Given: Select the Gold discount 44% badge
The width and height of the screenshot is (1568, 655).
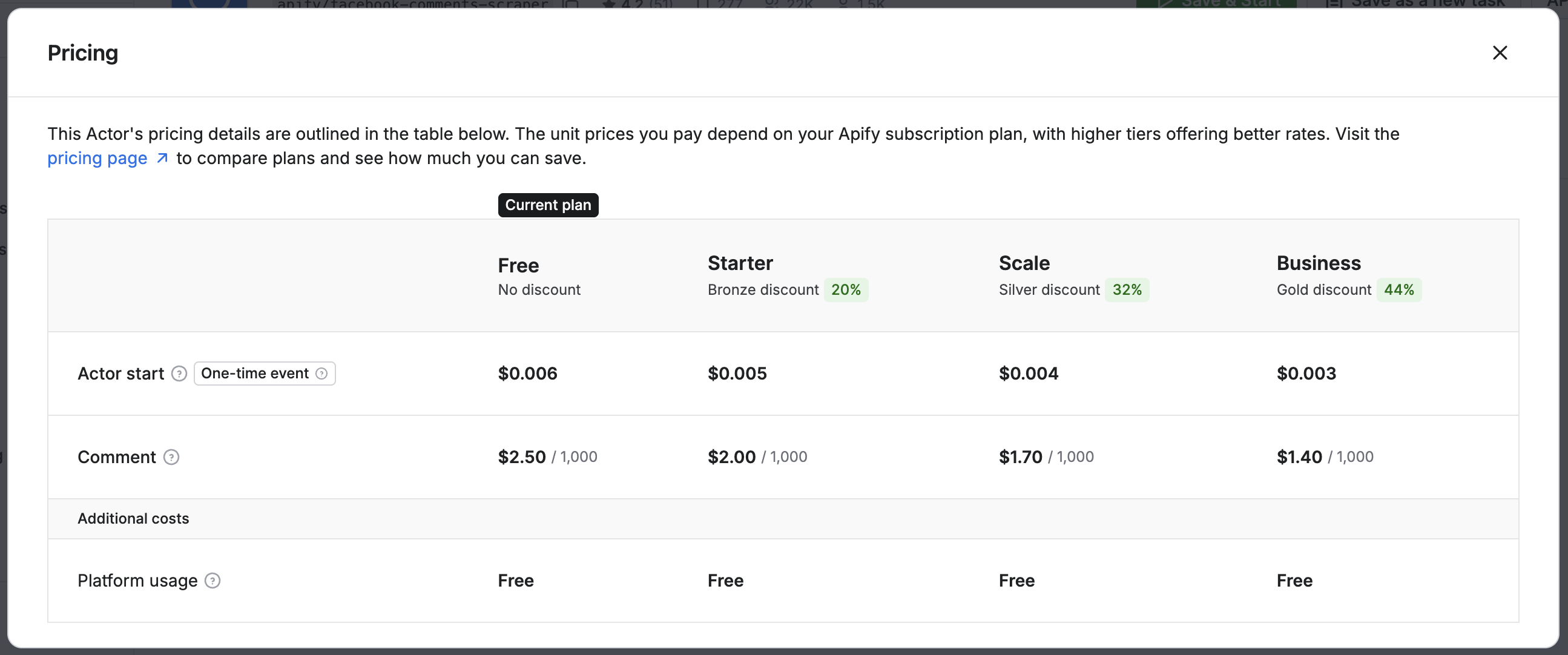Looking at the screenshot, I should tap(1399, 290).
